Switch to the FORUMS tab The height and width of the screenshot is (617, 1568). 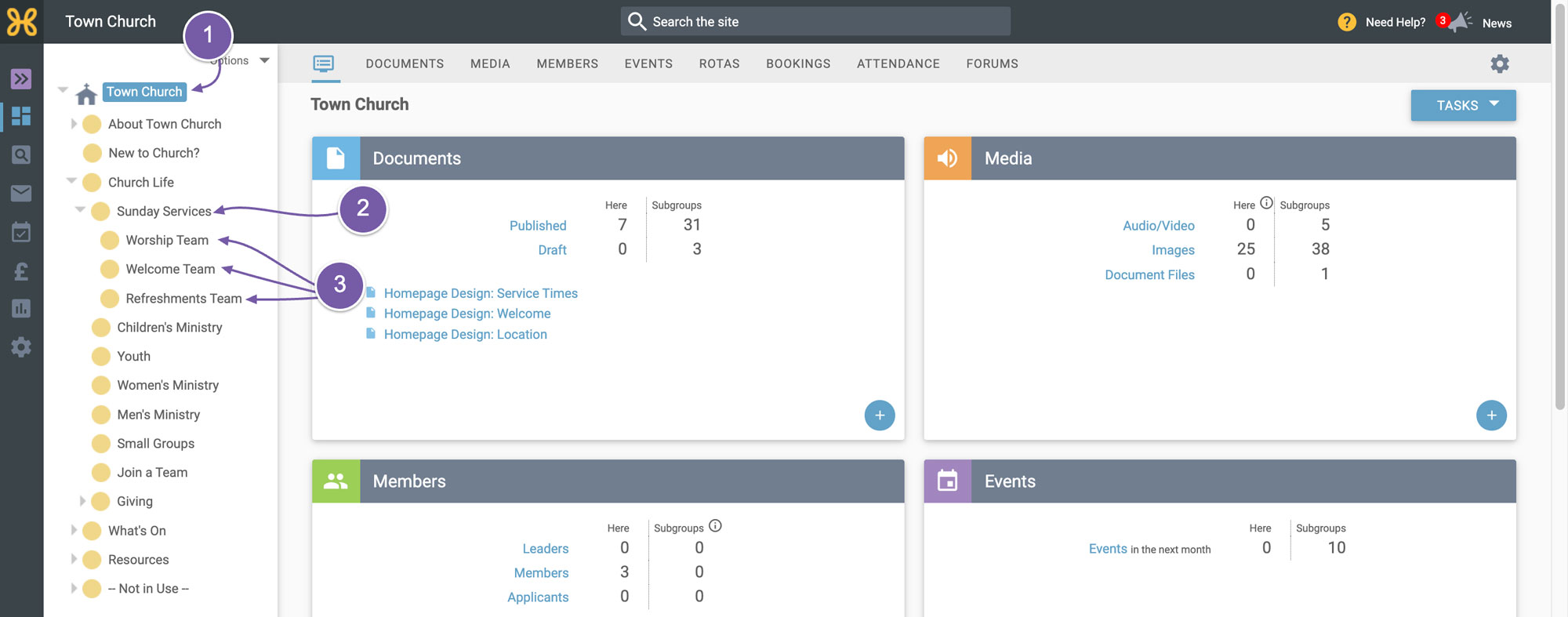point(992,64)
